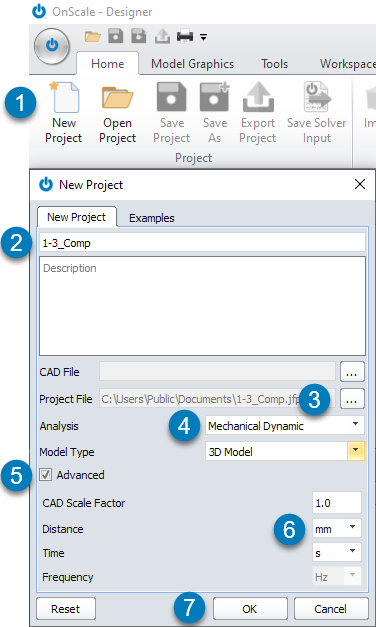The width and height of the screenshot is (376, 627).
Task: Click the quick access print icon
Action: pos(185,37)
